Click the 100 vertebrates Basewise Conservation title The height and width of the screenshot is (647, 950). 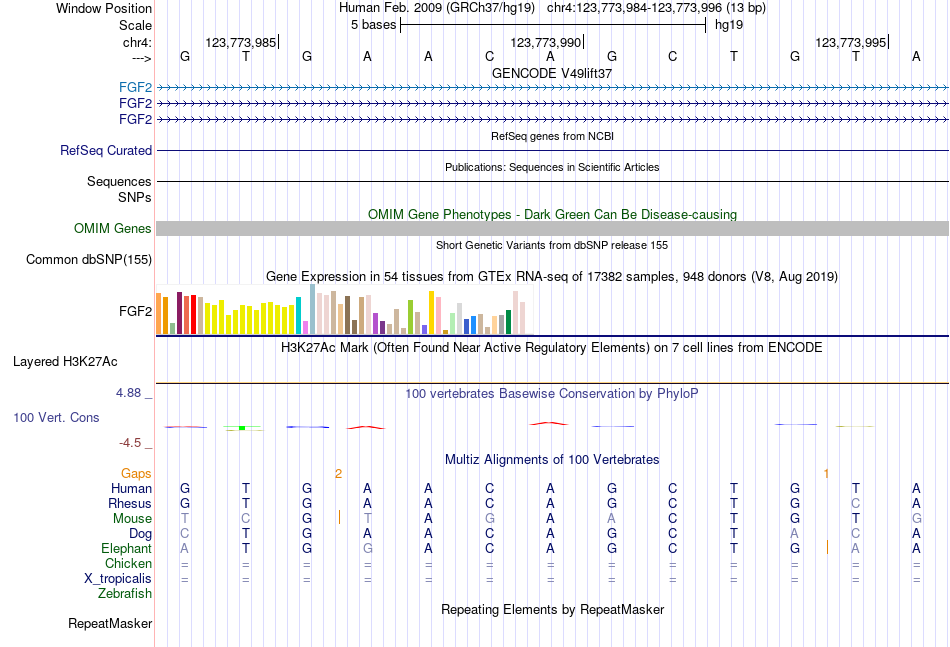tap(552, 394)
